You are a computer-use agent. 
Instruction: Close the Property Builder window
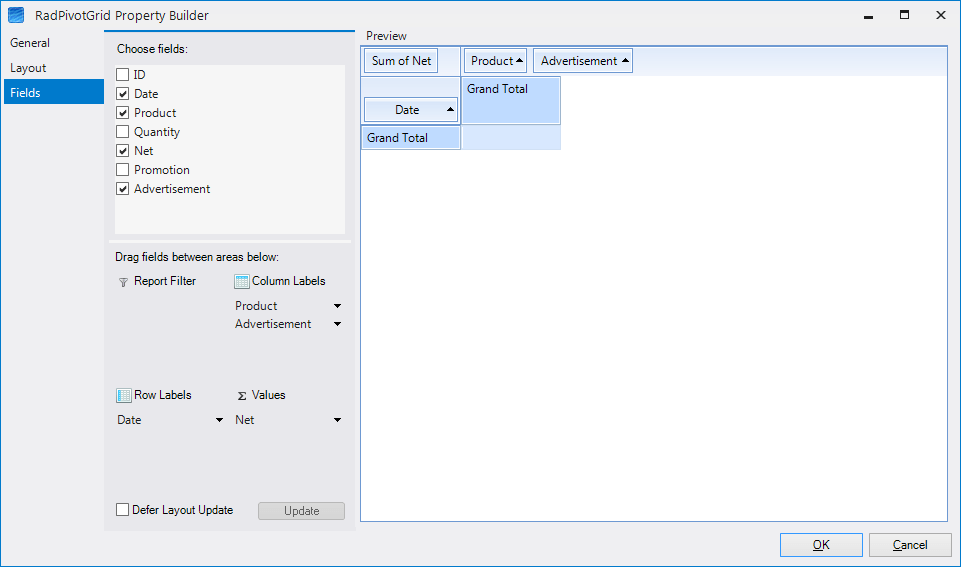[941, 15]
